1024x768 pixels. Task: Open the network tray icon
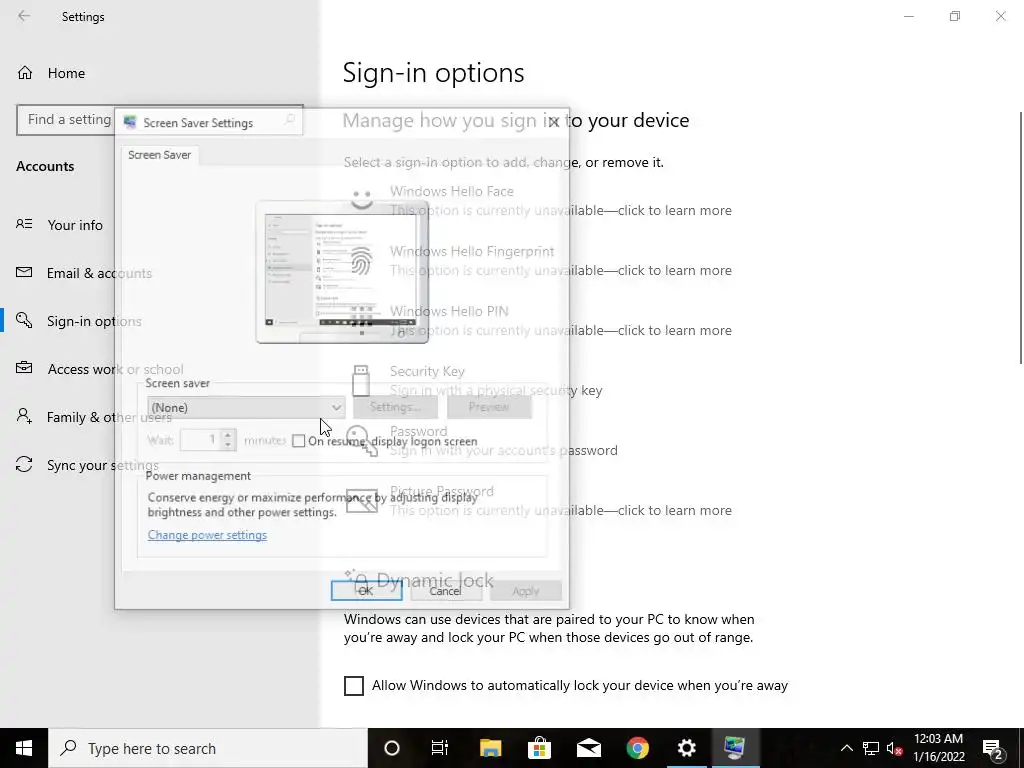[x=871, y=748]
